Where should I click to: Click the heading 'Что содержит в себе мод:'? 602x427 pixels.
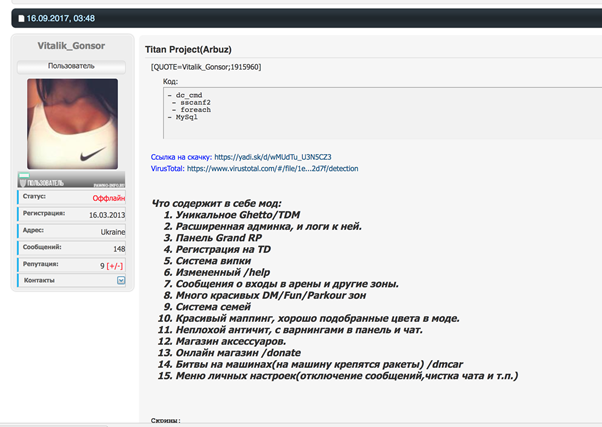click(217, 204)
